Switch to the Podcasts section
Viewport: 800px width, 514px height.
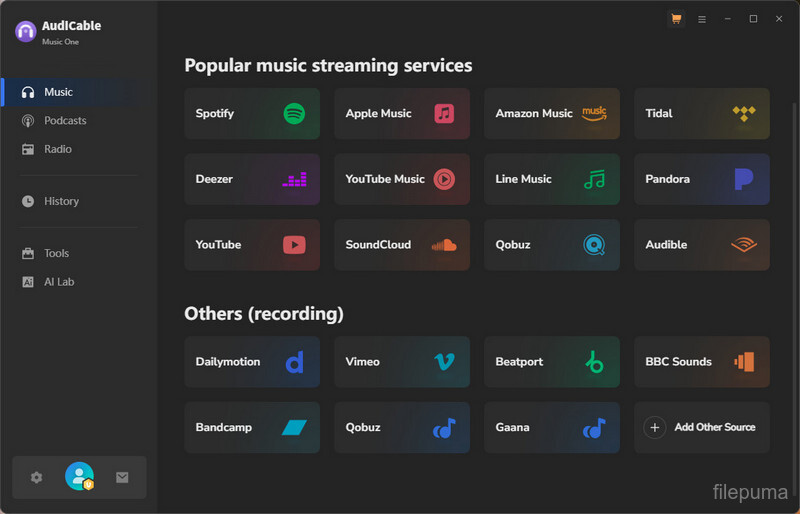coord(65,121)
